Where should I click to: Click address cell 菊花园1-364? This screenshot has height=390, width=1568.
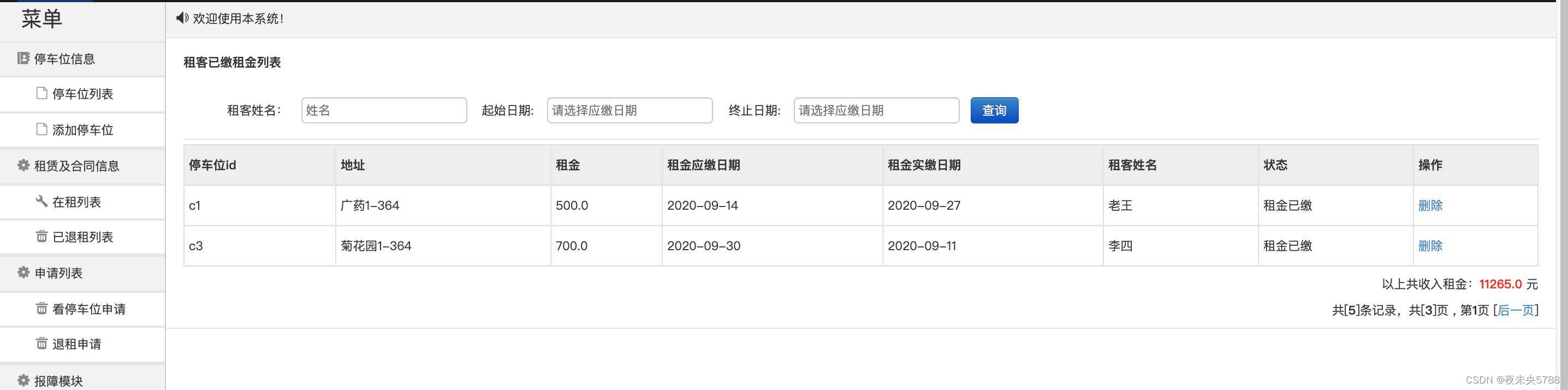pos(443,246)
